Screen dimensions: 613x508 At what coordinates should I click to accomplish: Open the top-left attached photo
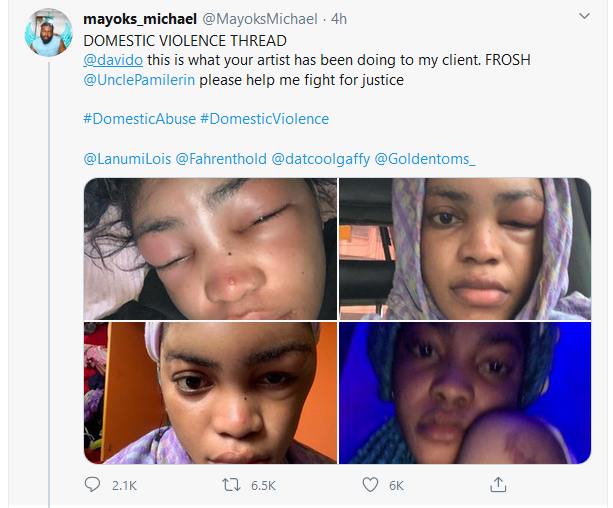[210, 249]
